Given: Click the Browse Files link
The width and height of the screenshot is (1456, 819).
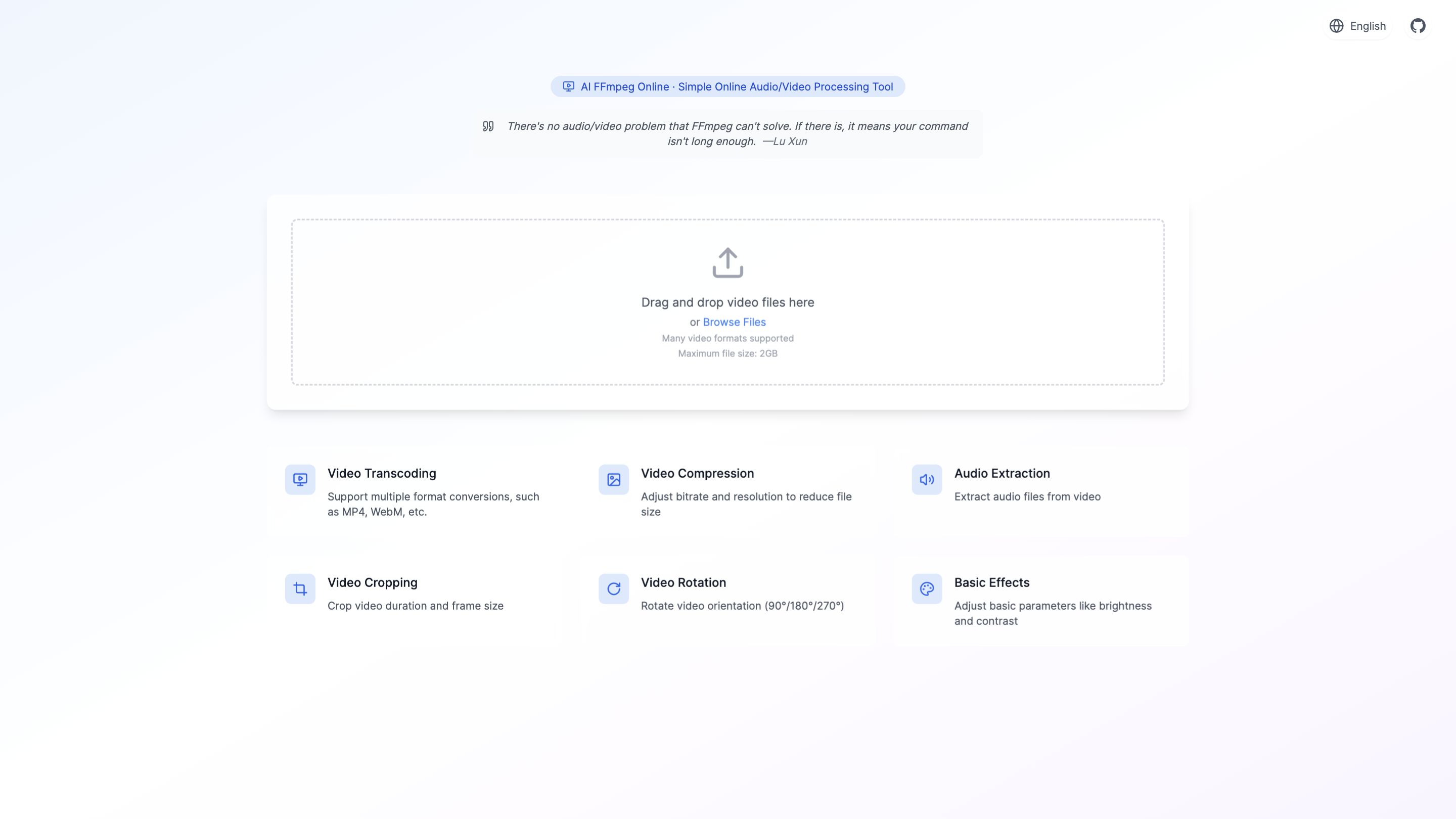Looking at the screenshot, I should tap(734, 322).
